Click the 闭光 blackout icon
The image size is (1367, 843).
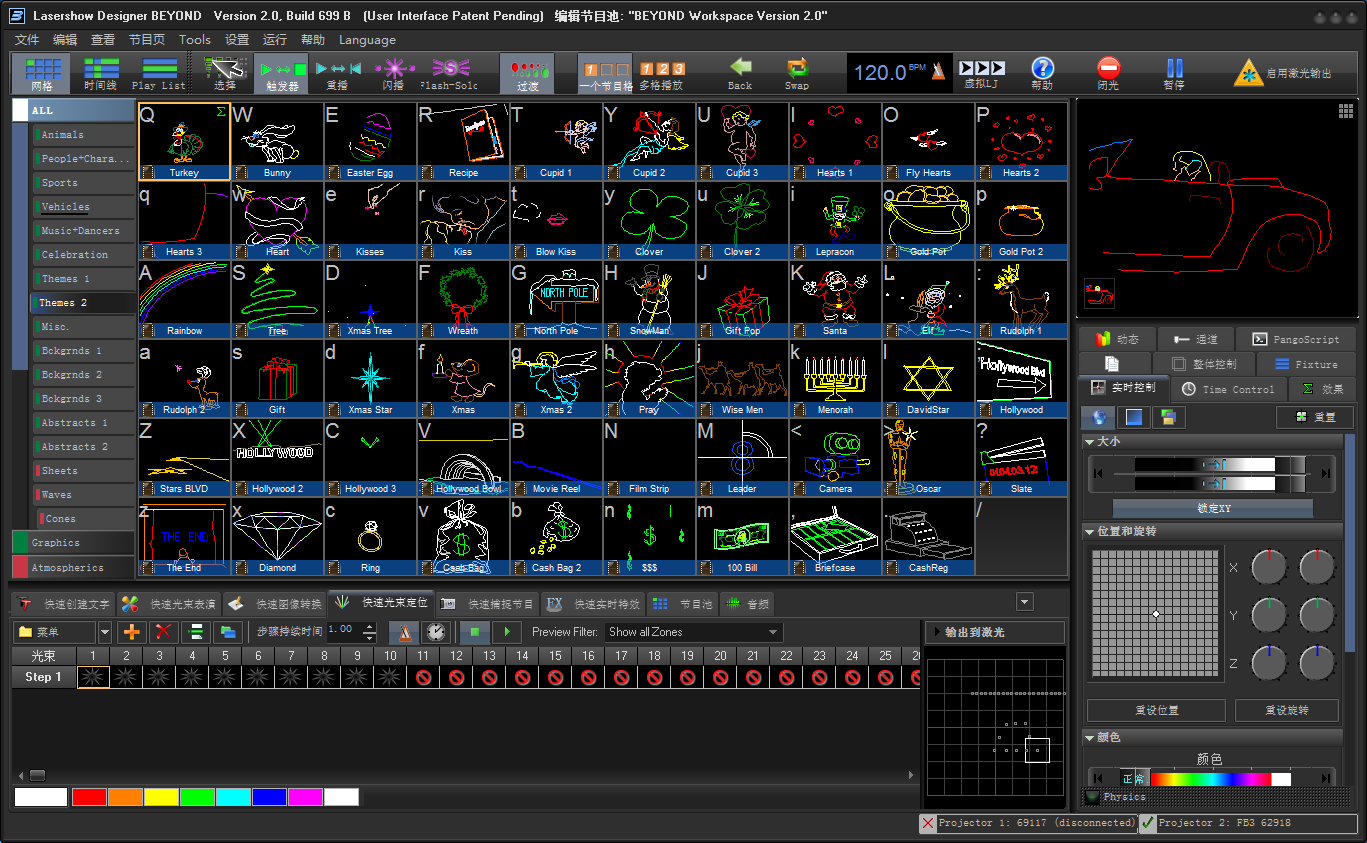click(x=1108, y=67)
